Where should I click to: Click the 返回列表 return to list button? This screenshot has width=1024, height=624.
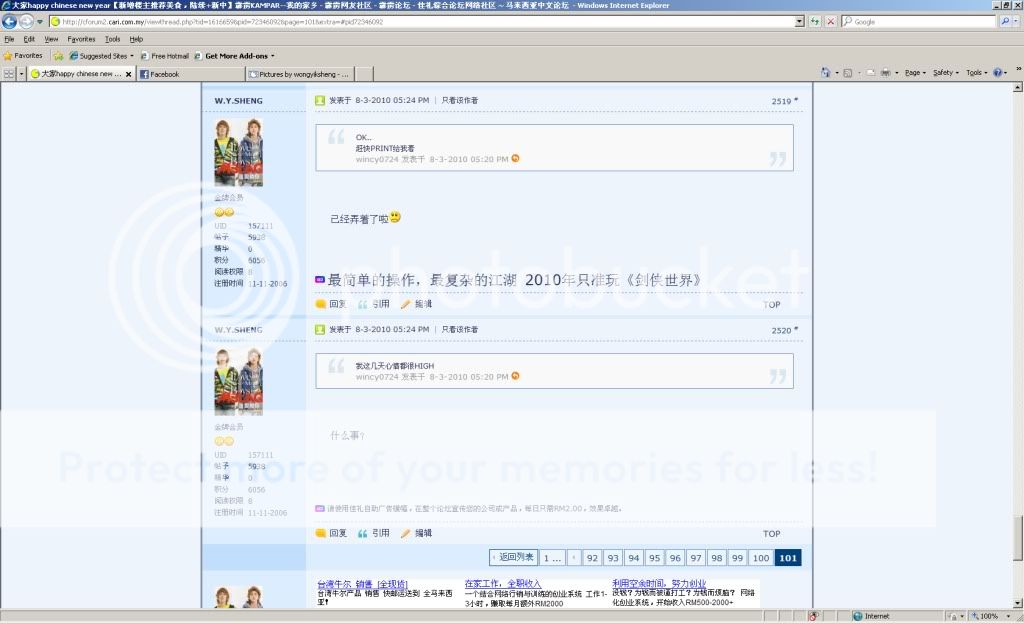click(x=514, y=557)
